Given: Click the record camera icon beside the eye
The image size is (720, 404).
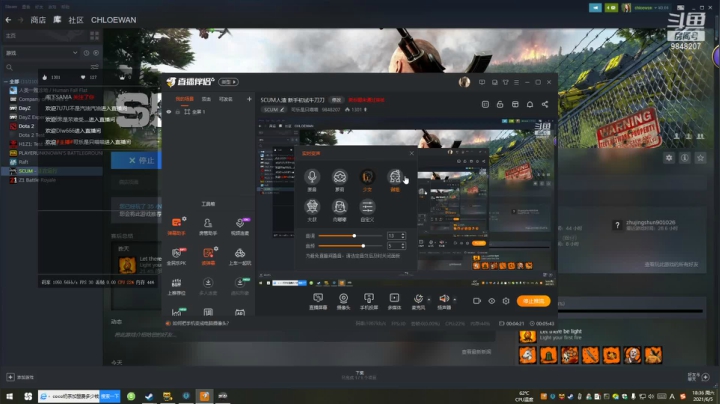Looking at the screenshot, I should coord(477,301).
